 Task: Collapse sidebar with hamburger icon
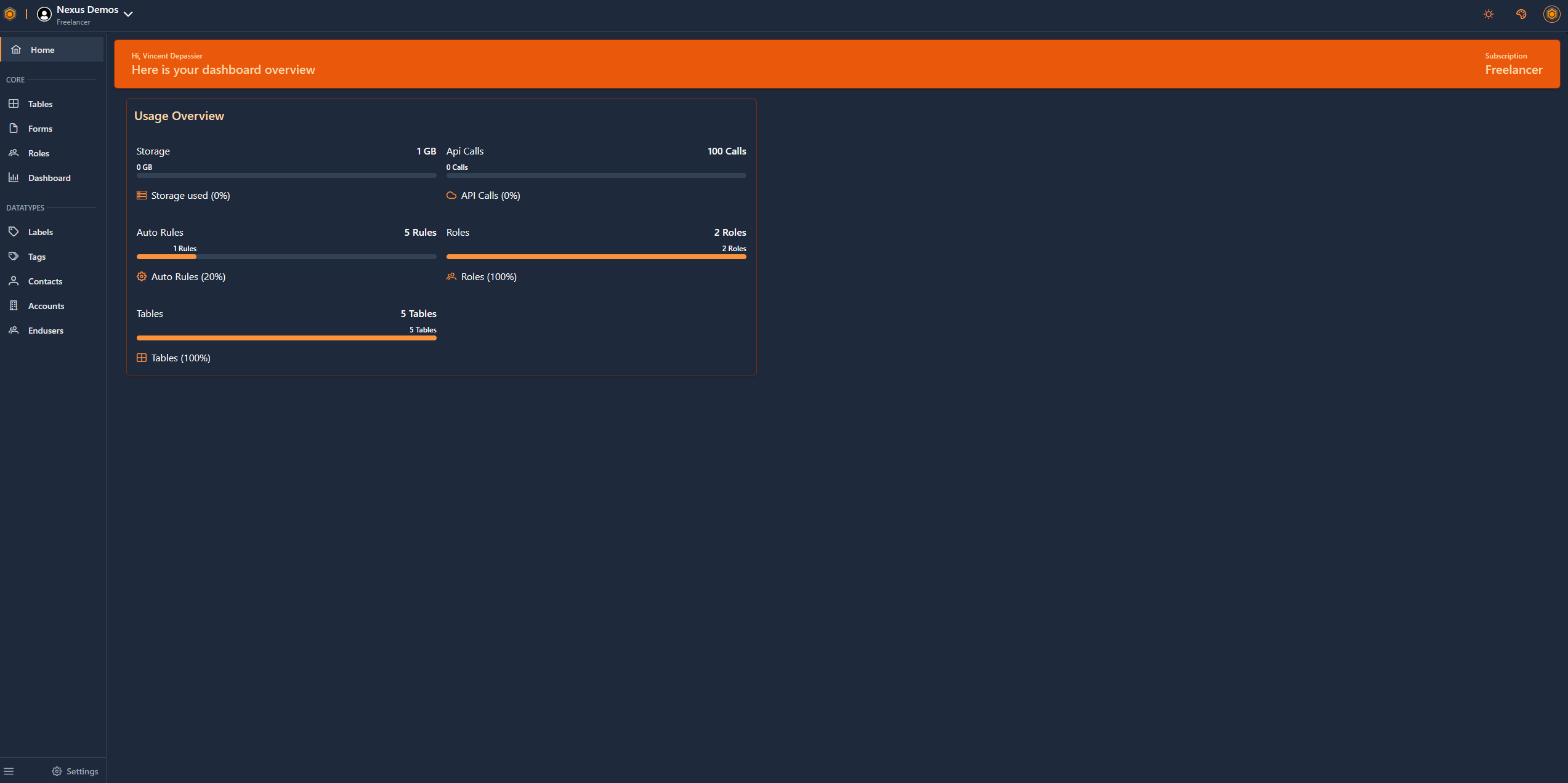tap(9, 771)
